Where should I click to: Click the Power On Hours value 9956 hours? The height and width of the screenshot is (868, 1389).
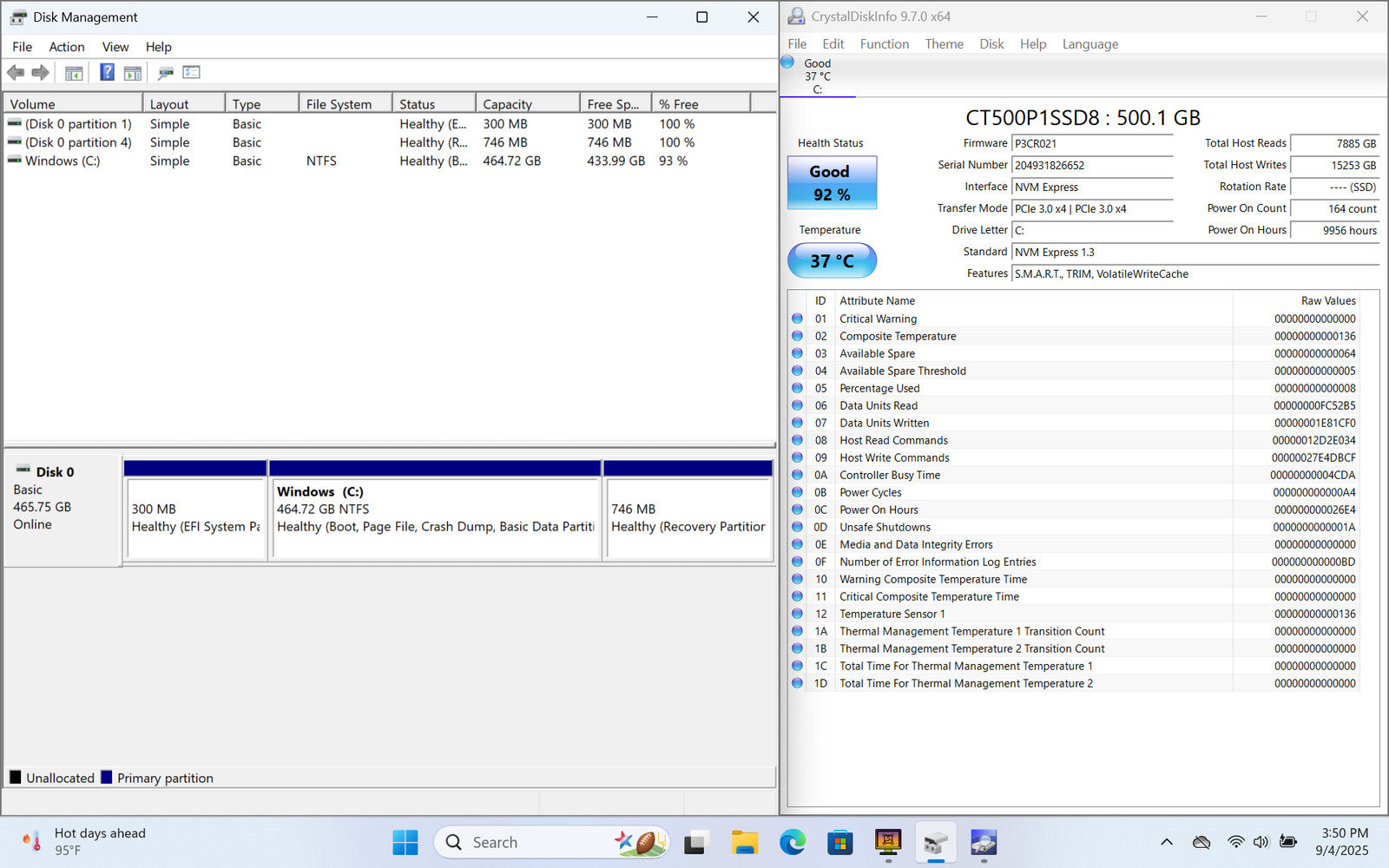(1334, 230)
